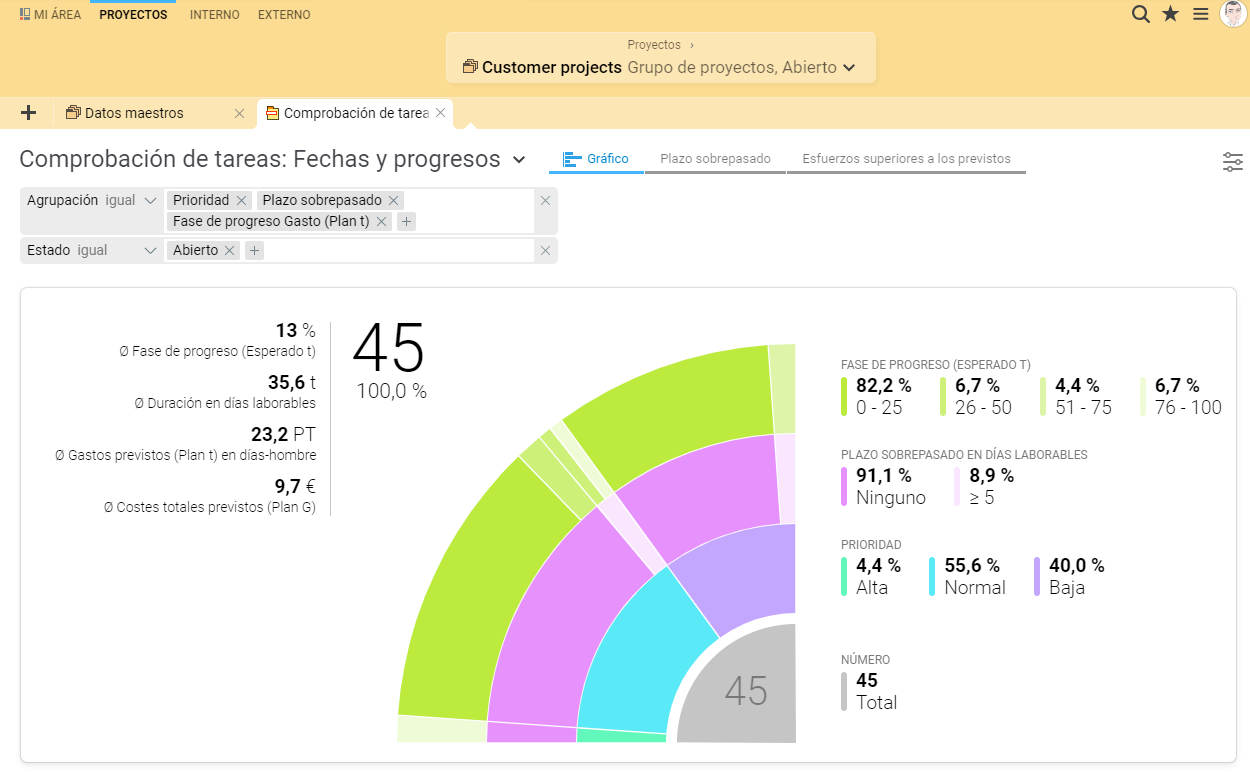Add a new tab with plus icon

(29, 113)
